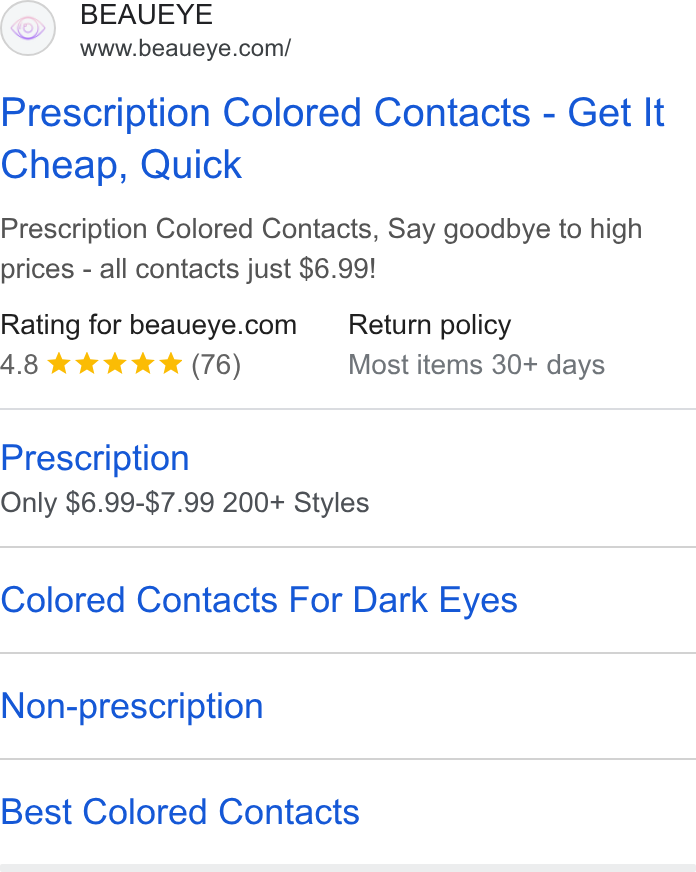Screen dimensions: 696x872
Task: Click the 4.8 rating score
Action: click(x=19, y=365)
